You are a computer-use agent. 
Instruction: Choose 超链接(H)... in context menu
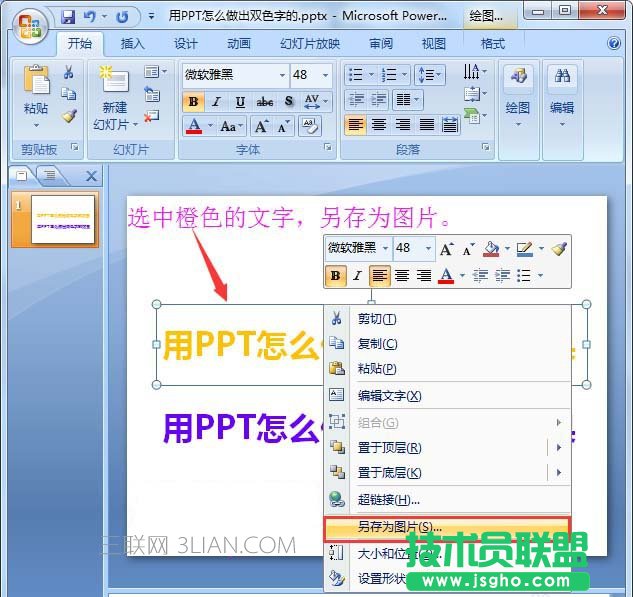click(448, 500)
